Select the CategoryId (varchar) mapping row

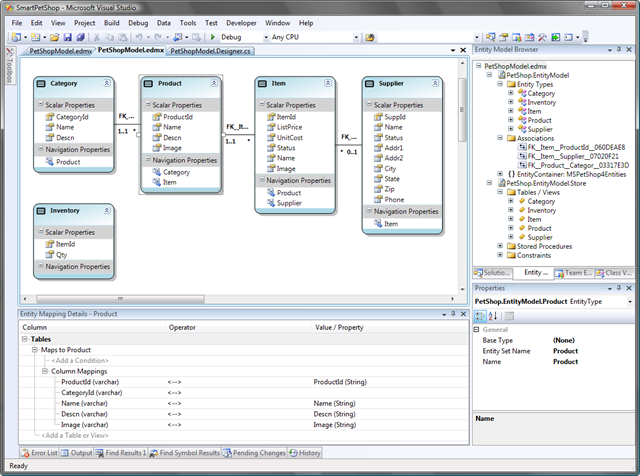point(244,393)
